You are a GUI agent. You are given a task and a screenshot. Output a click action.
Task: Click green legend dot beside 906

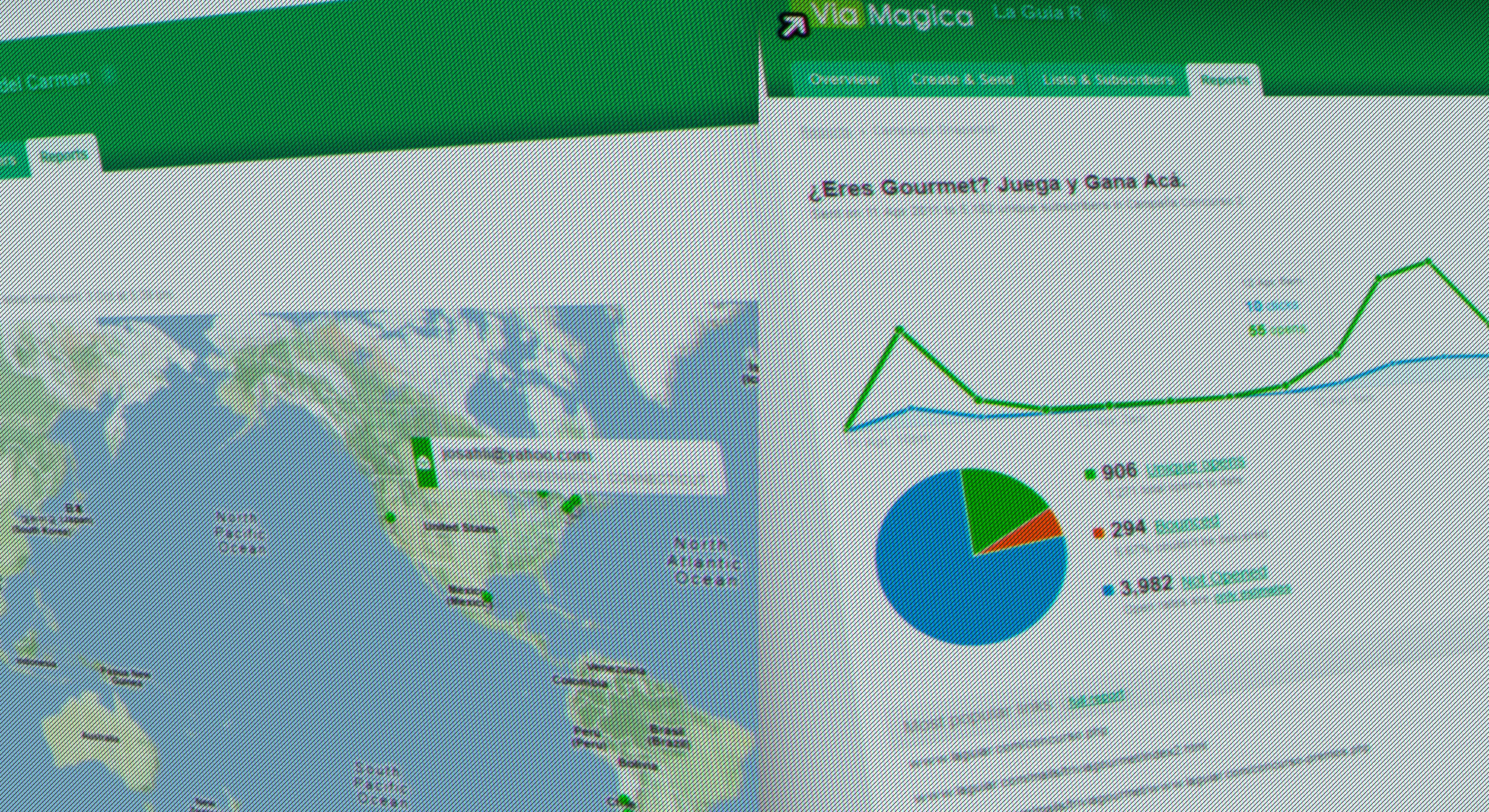(1091, 474)
